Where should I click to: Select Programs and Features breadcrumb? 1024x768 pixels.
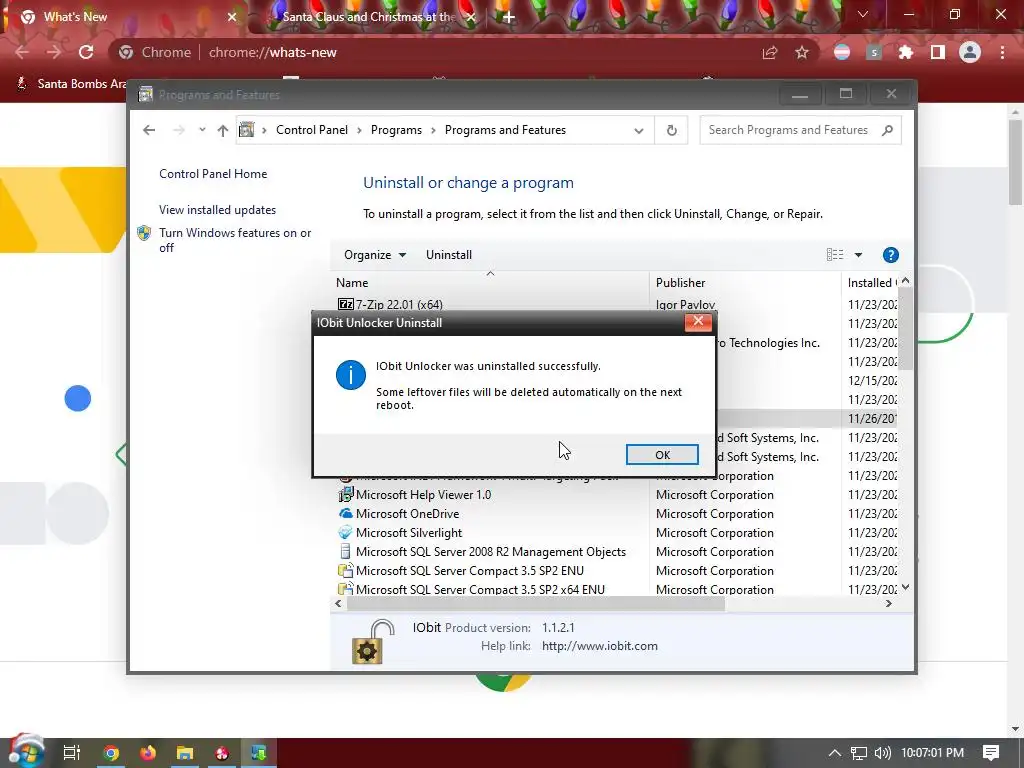505,130
